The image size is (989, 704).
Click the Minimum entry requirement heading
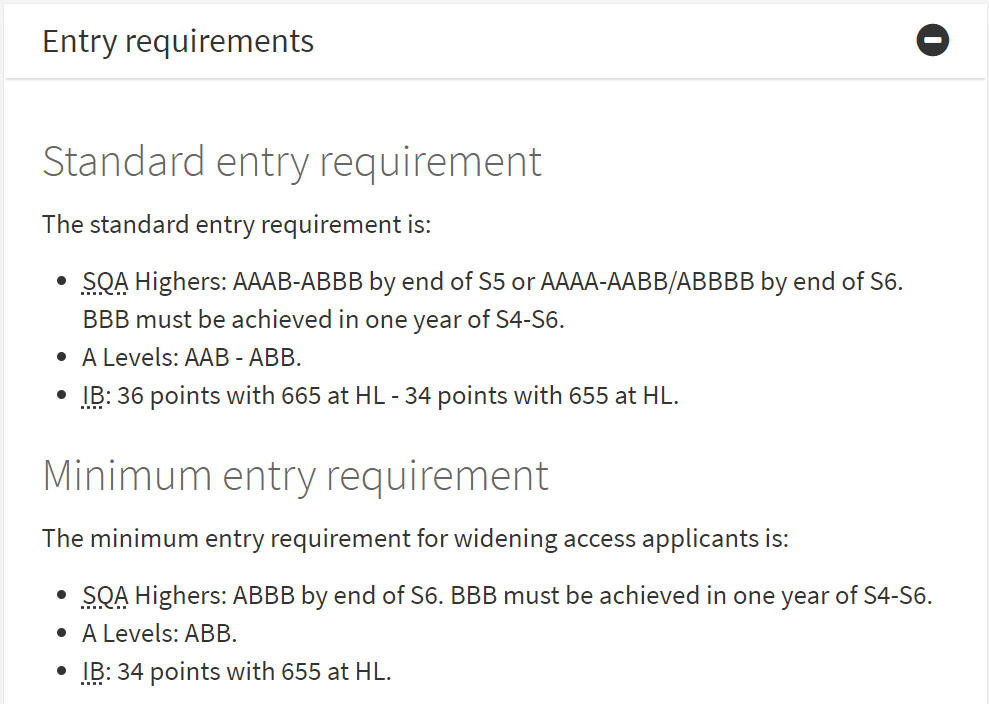[296, 476]
